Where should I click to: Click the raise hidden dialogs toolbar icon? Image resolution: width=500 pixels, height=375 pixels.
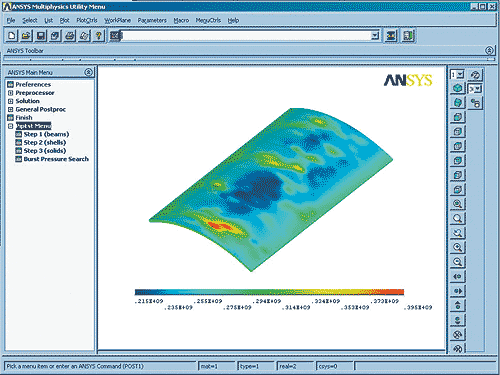pos(391,36)
